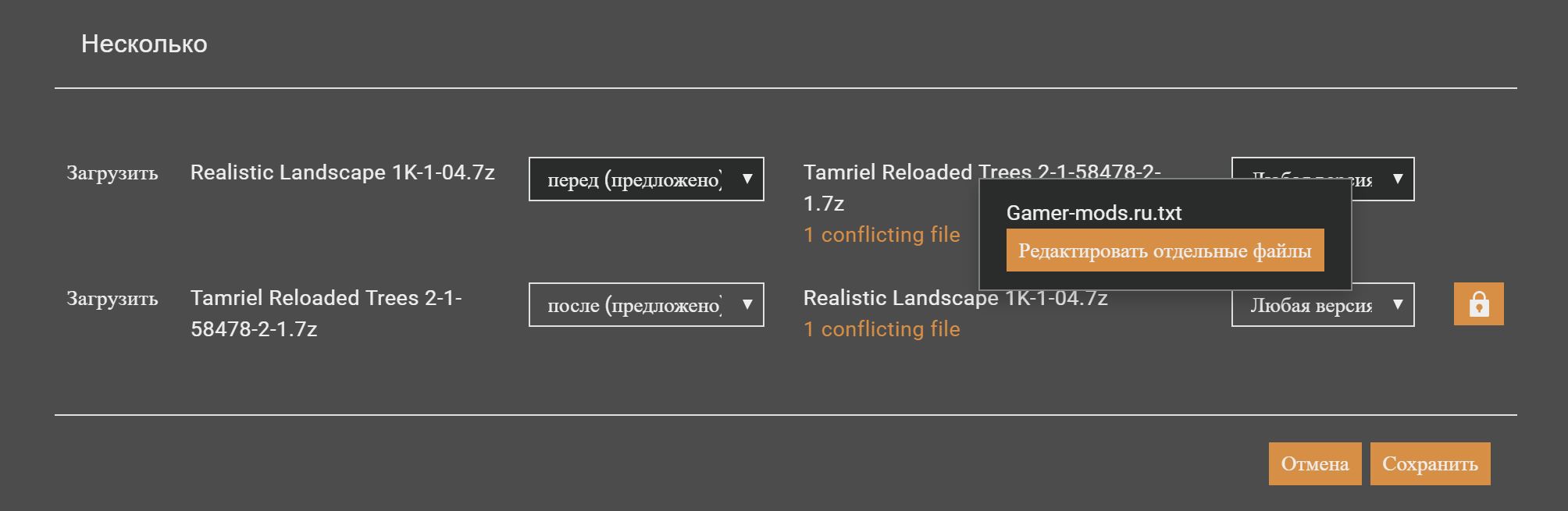
Task: Click Tamriel Reloaded Trees reference in first row
Action: click(x=886, y=173)
